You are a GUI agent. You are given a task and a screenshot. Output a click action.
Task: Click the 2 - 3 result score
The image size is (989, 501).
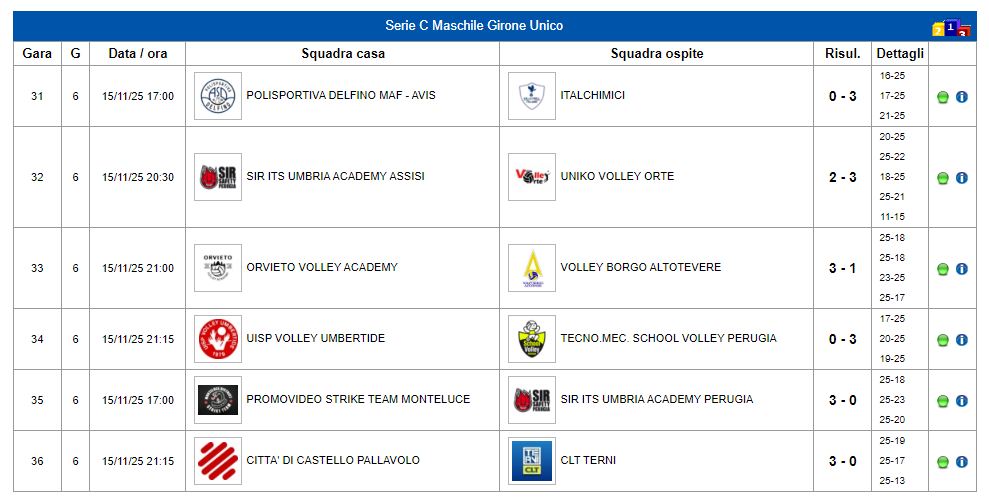[x=842, y=177]
